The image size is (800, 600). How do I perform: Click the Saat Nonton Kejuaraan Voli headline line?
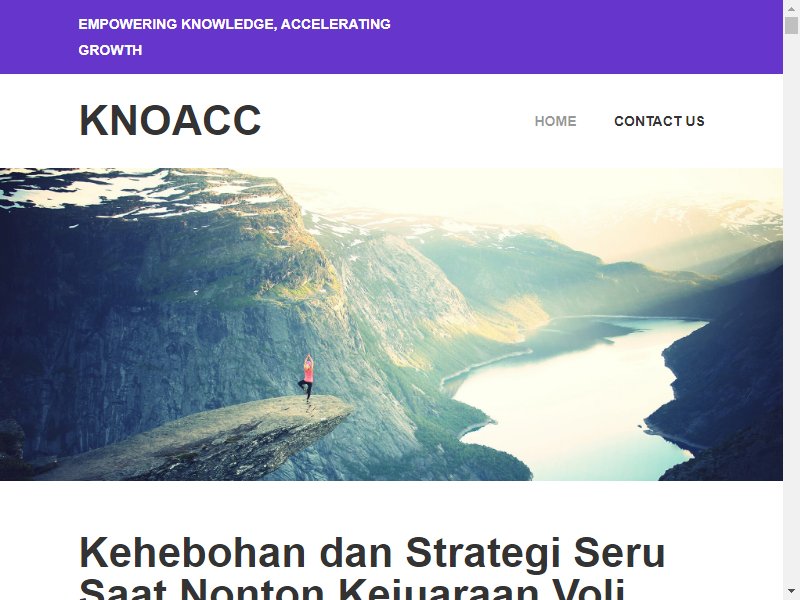pyautogui.click(x=352, y=589)
